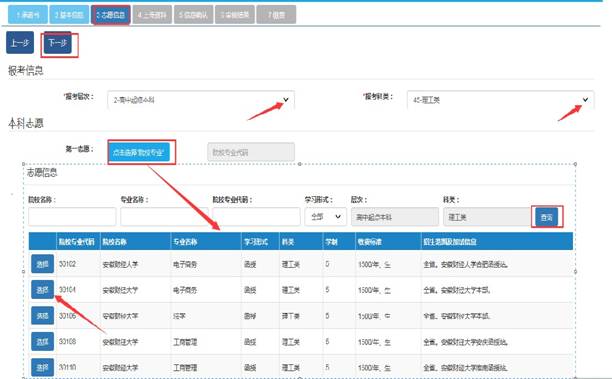Choose 选择 for code 30110 row
The image size is (612, 379).
(42, 367)
